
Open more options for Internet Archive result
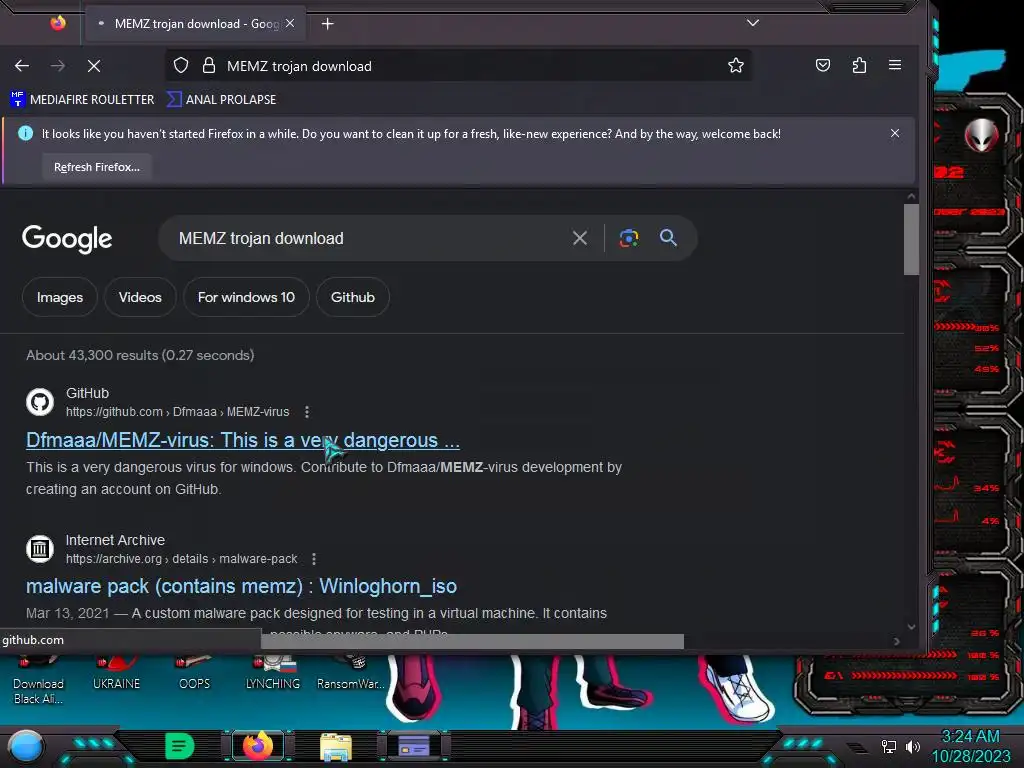click(x=314, y=559)
